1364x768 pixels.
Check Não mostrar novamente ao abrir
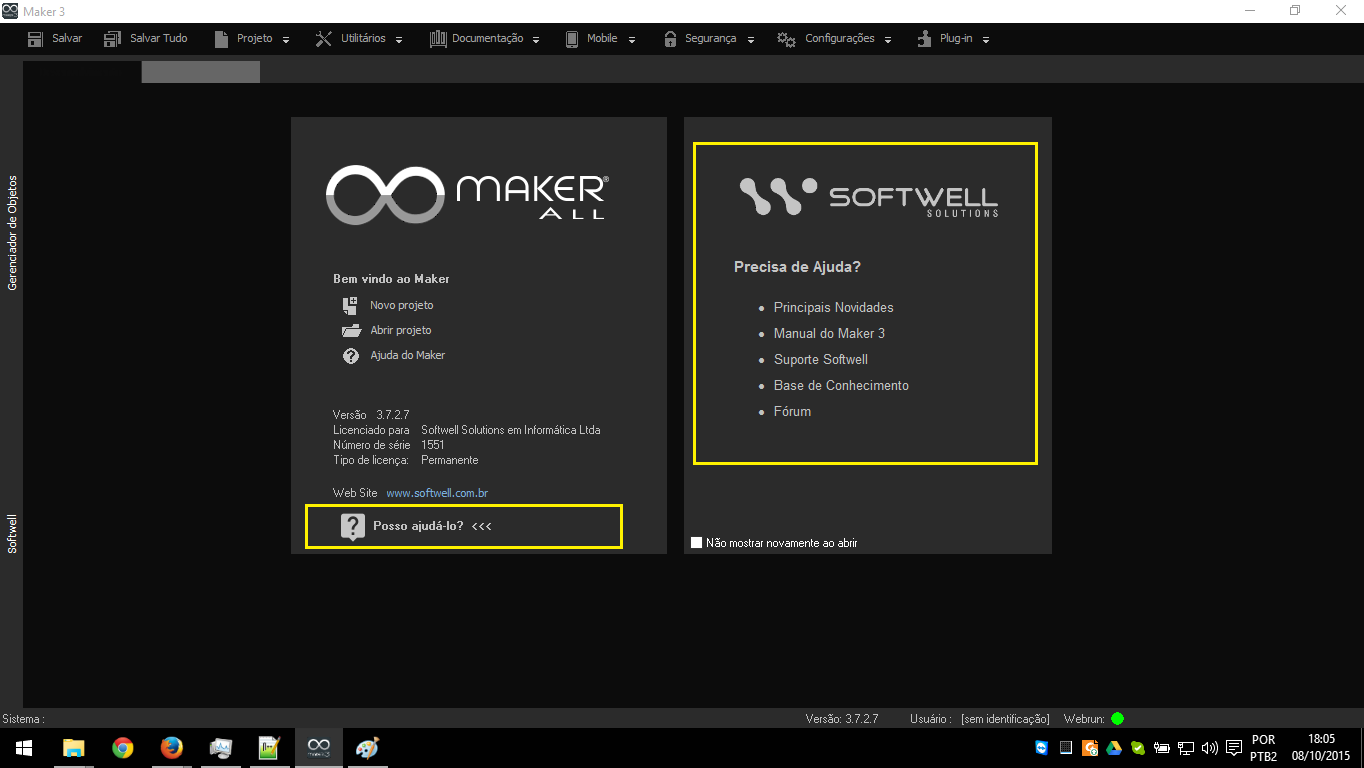click(697, 543)
